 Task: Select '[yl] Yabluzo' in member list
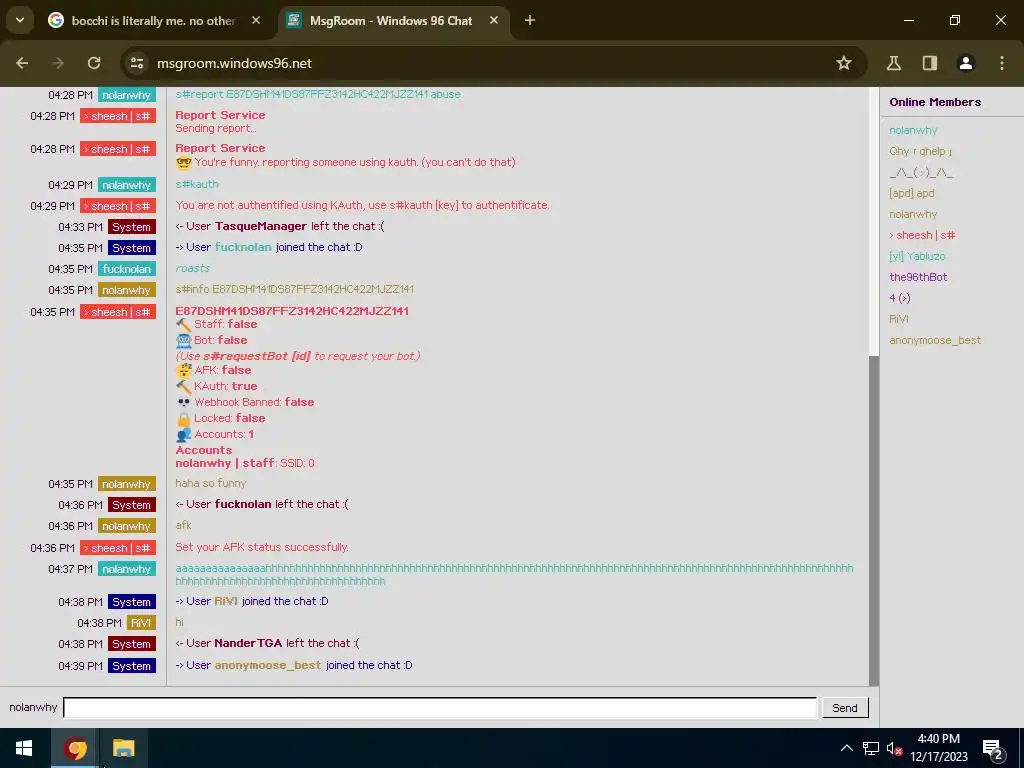tap(917, 256)
